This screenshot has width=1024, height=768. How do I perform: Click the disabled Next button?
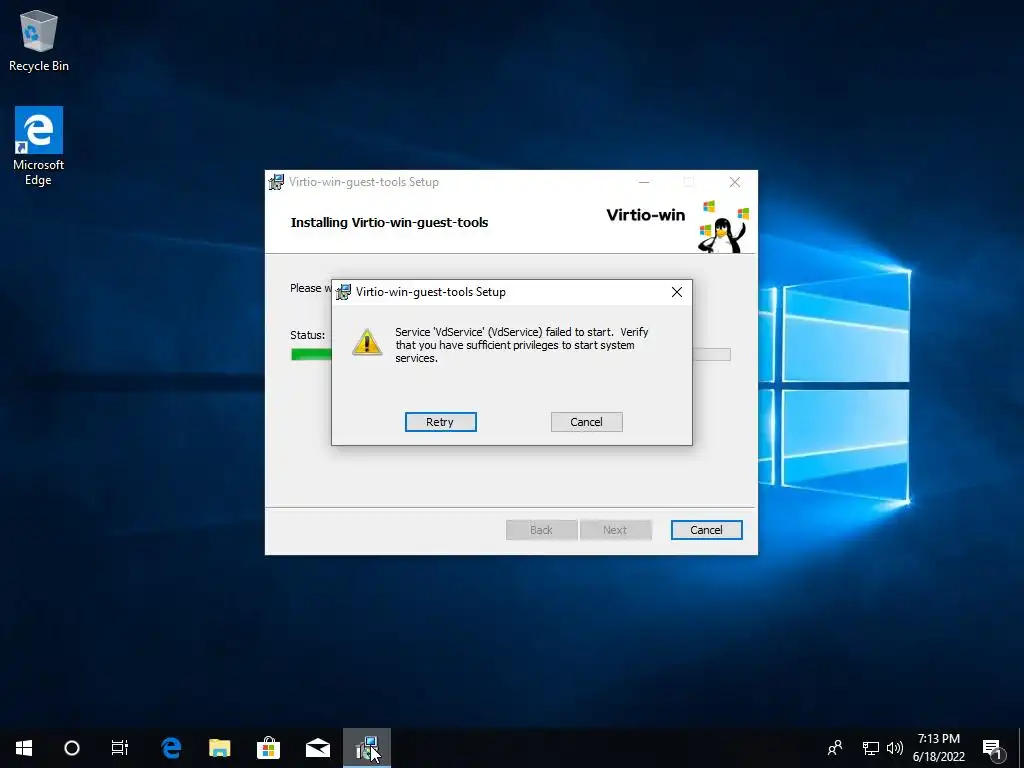(615, 530)
